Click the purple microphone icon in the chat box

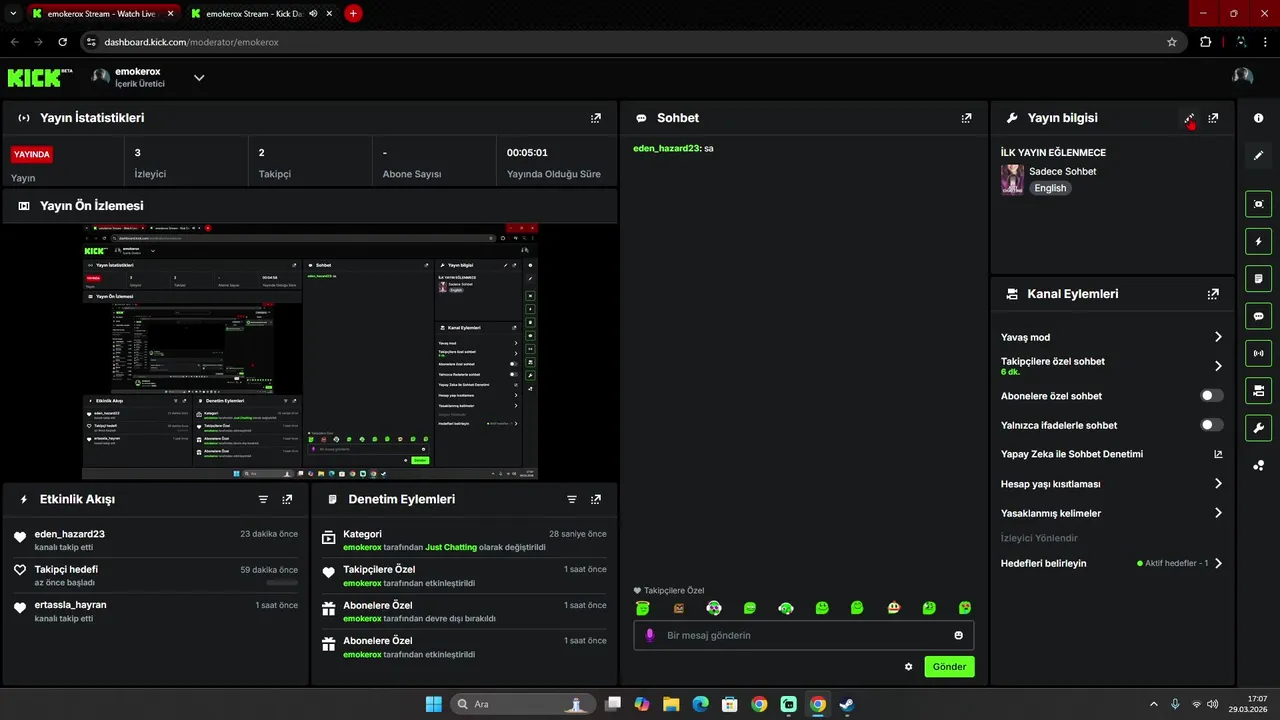click(650, 635)
